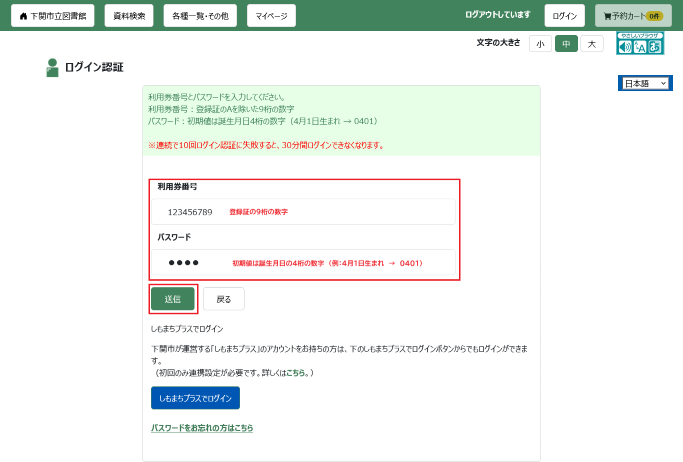The width and height of the screenshot is (683, 462).
Task: Set text size to 大
Action: (x=592, y=44)
